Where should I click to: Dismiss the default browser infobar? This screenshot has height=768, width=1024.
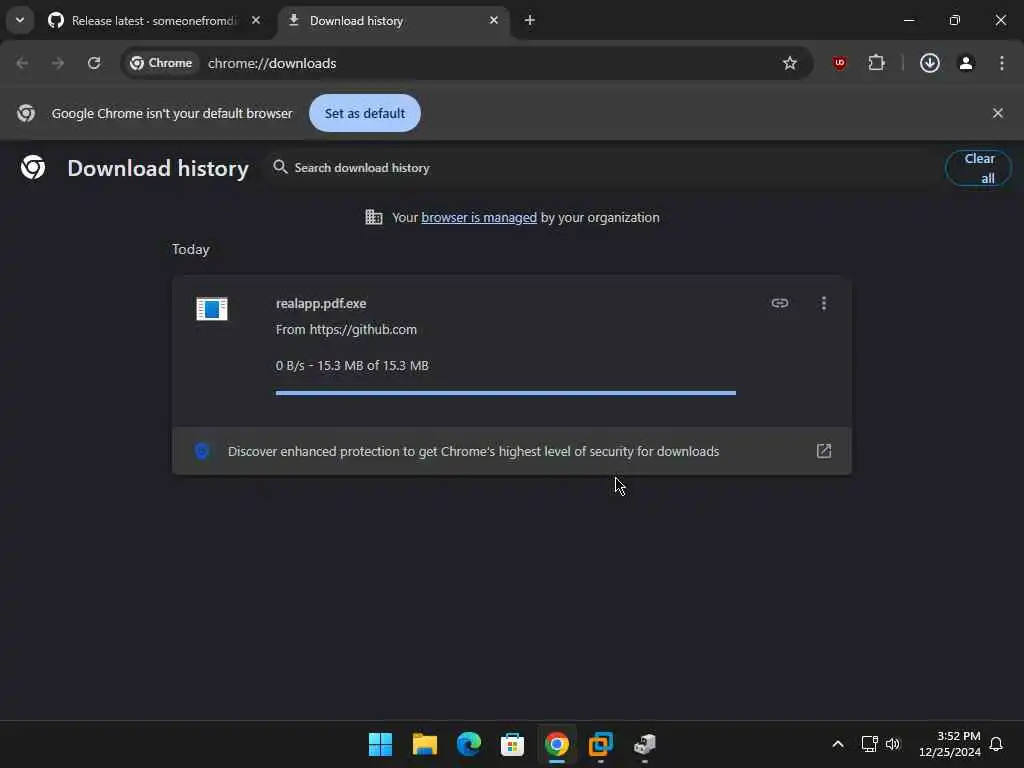click(x=997, y=113)
